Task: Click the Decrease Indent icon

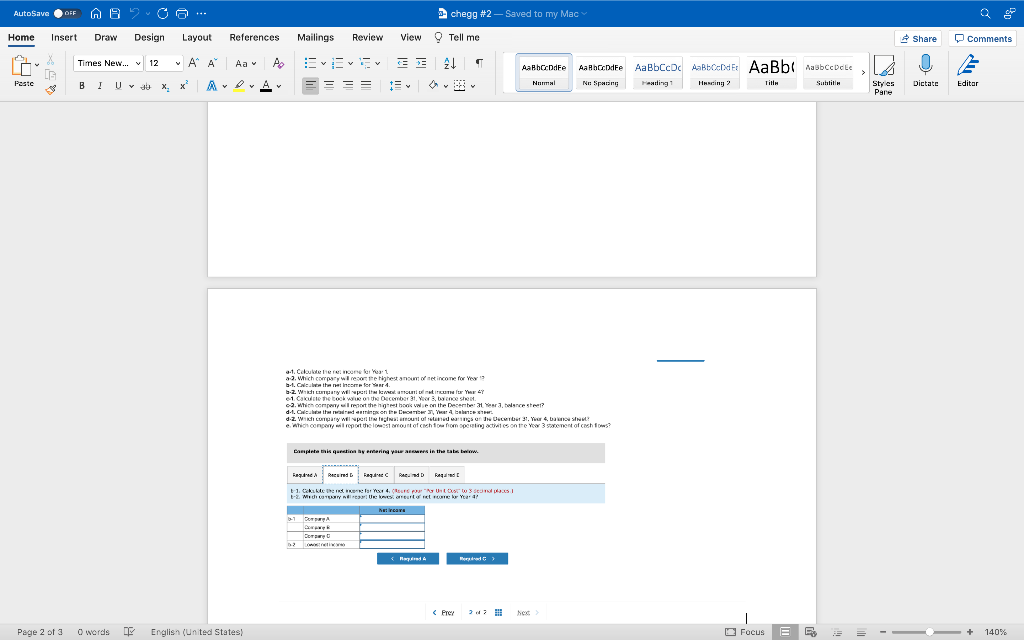Action: [x=402, y=63]
